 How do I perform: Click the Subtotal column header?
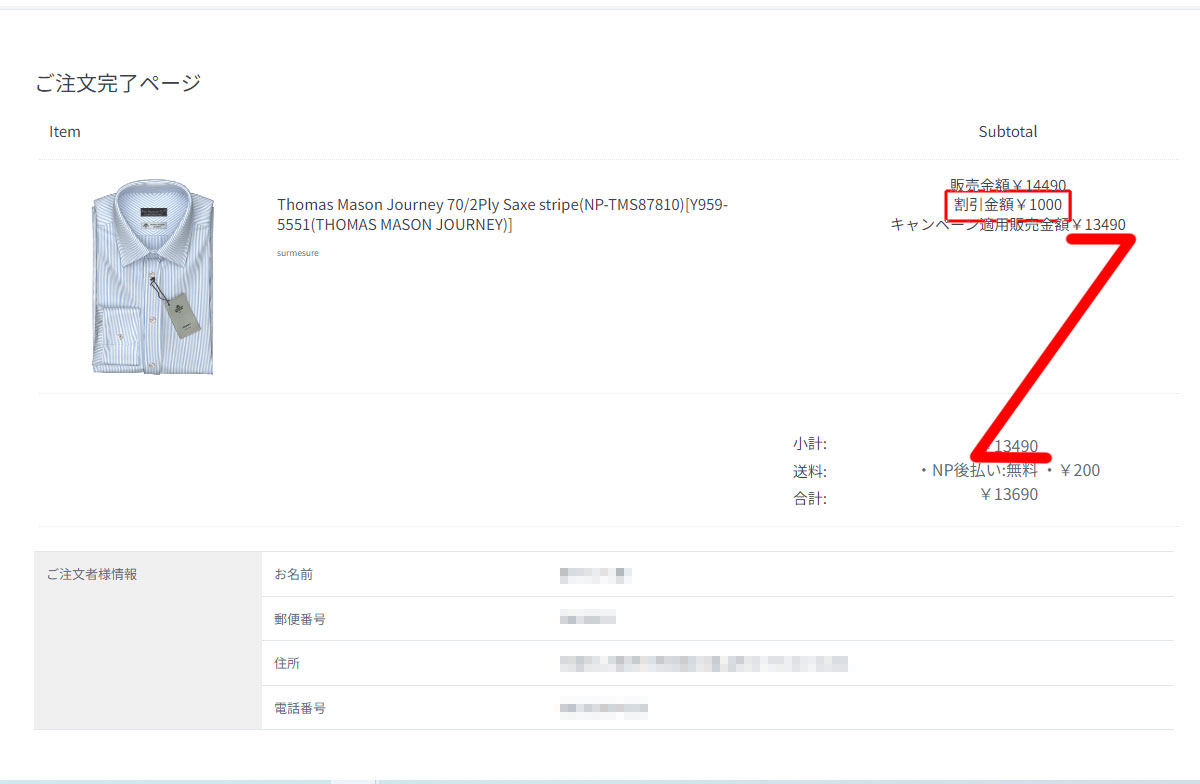1007,132
